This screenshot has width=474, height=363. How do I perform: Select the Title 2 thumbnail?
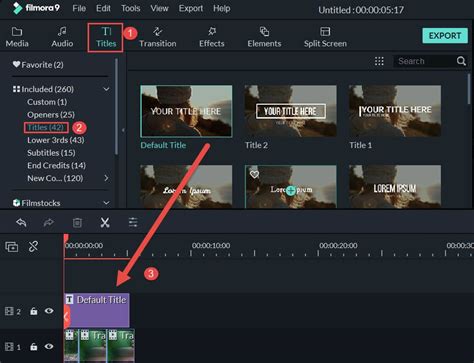(x=290, y=111)
